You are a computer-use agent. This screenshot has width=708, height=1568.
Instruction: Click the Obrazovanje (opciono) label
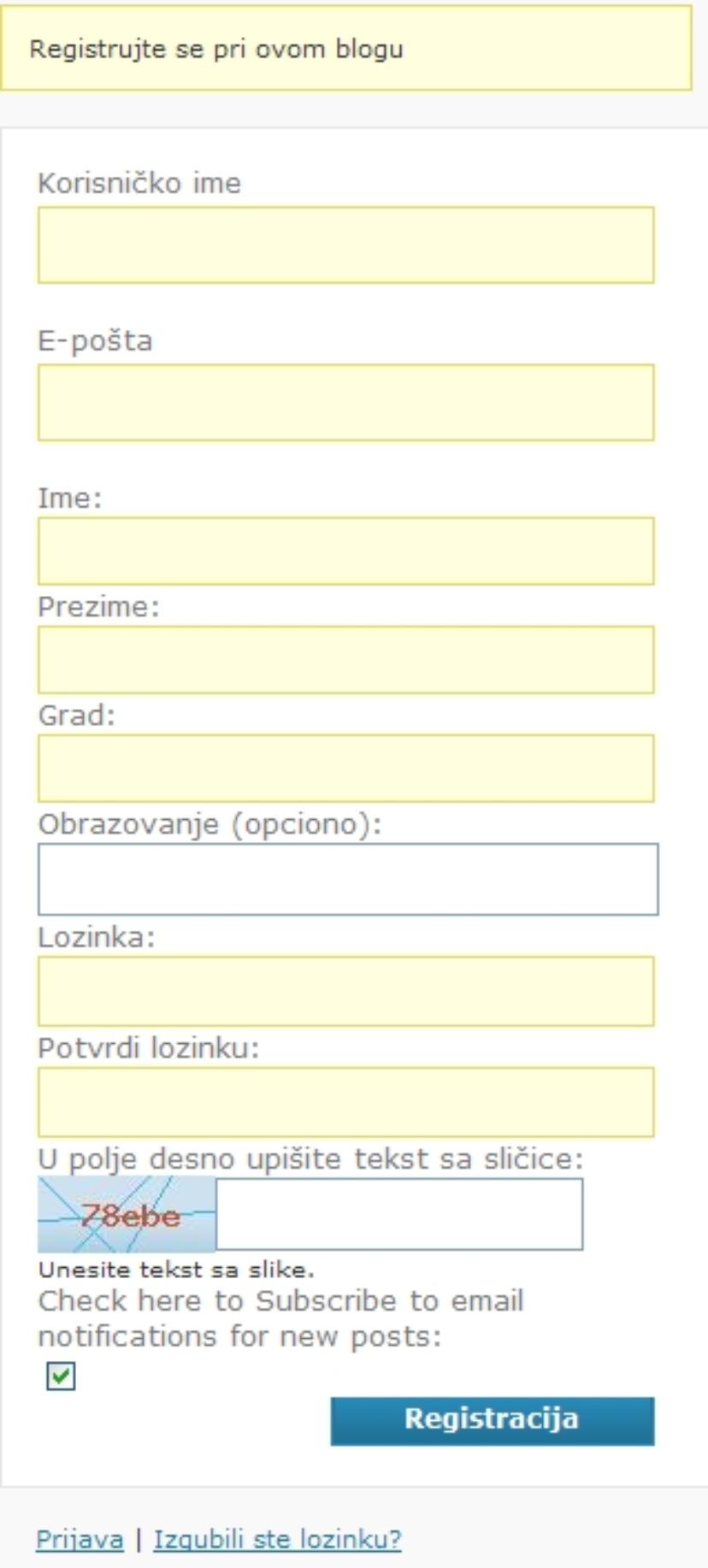tap(209, 824)
